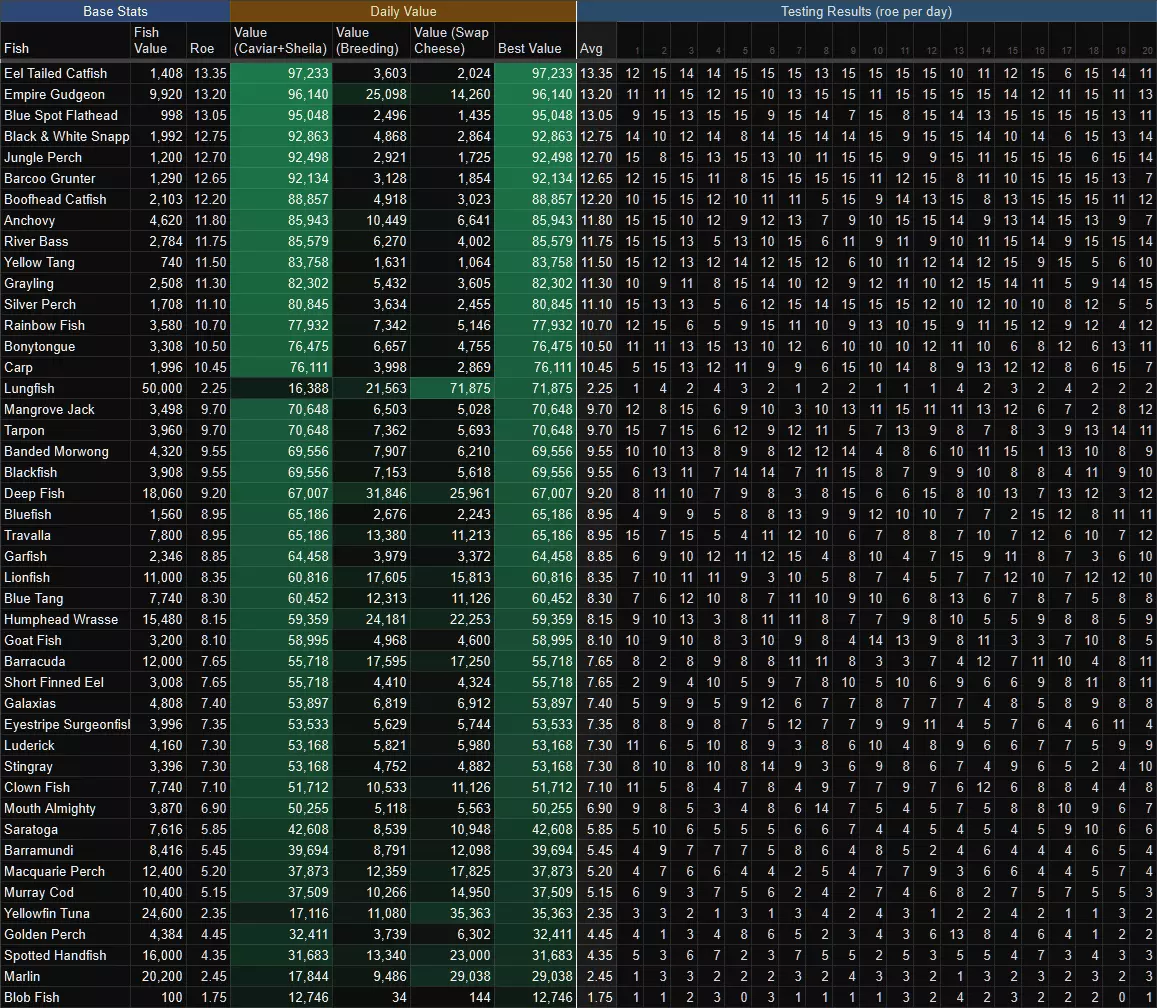Select the 'Macquarie Perch' name cell
This screenshot has height=1008, width=1157.
pyautogui.click(x=66, y=872)
